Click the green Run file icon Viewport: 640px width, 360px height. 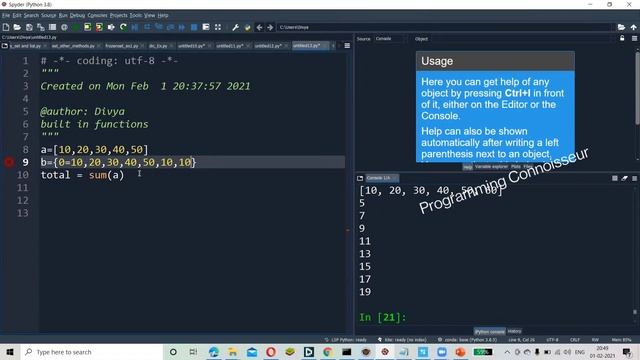click(76, 27)
